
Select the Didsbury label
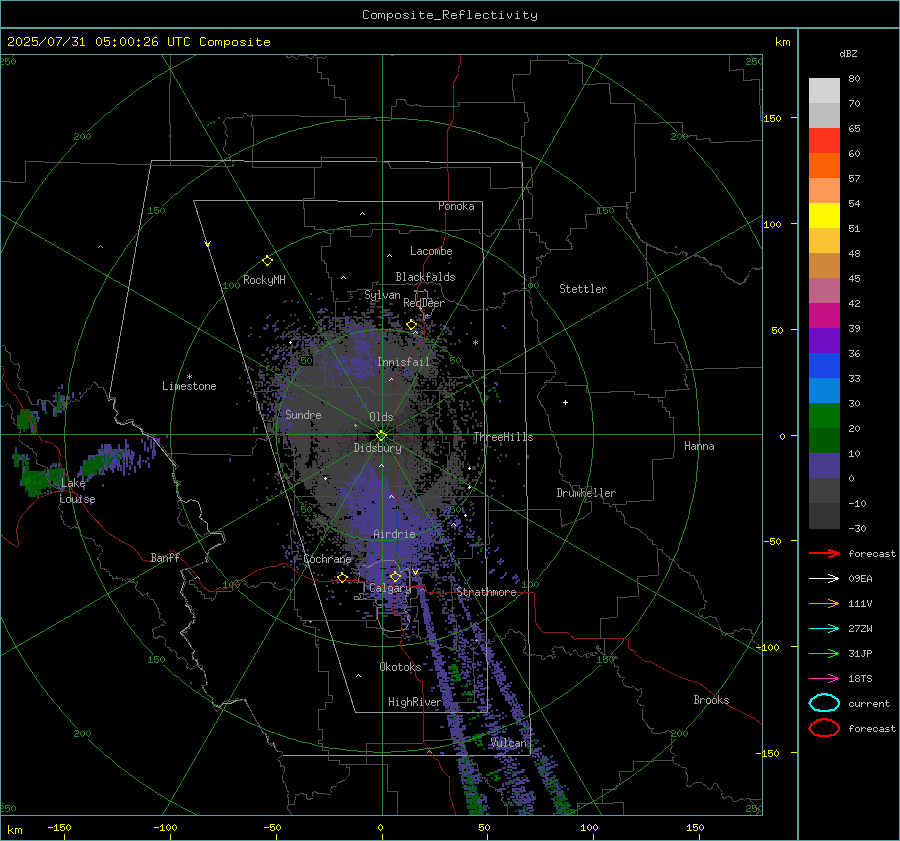pyautogui.click(x=377, y=448)
